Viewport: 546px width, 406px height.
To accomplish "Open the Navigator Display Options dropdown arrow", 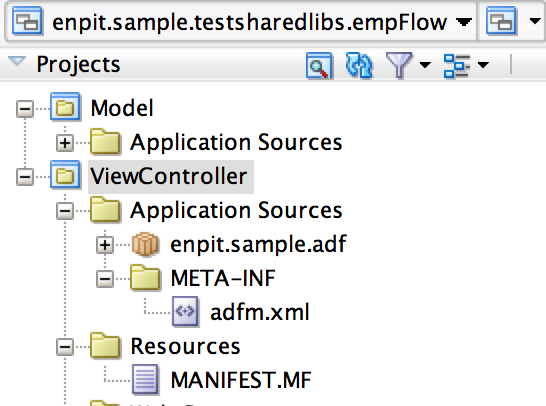I will (483, 65).
